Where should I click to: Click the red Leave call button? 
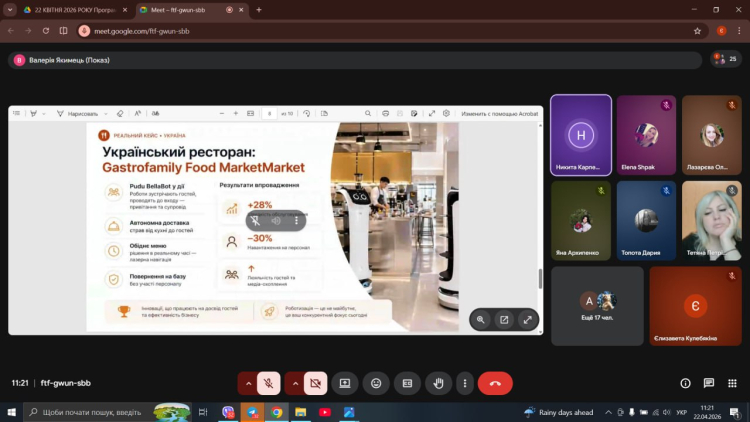coord(494,383)
